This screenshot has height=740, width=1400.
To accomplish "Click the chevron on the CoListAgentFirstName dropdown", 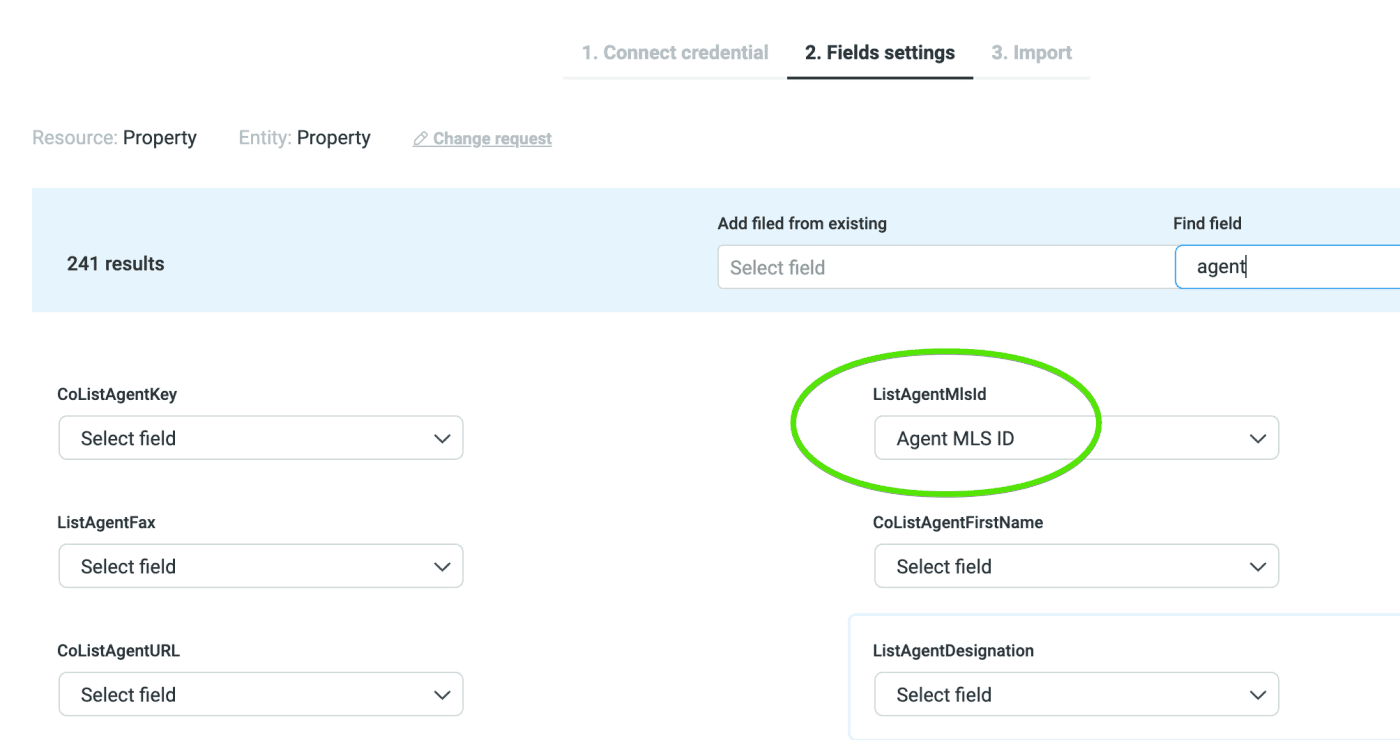I will tap(1259, 565).
